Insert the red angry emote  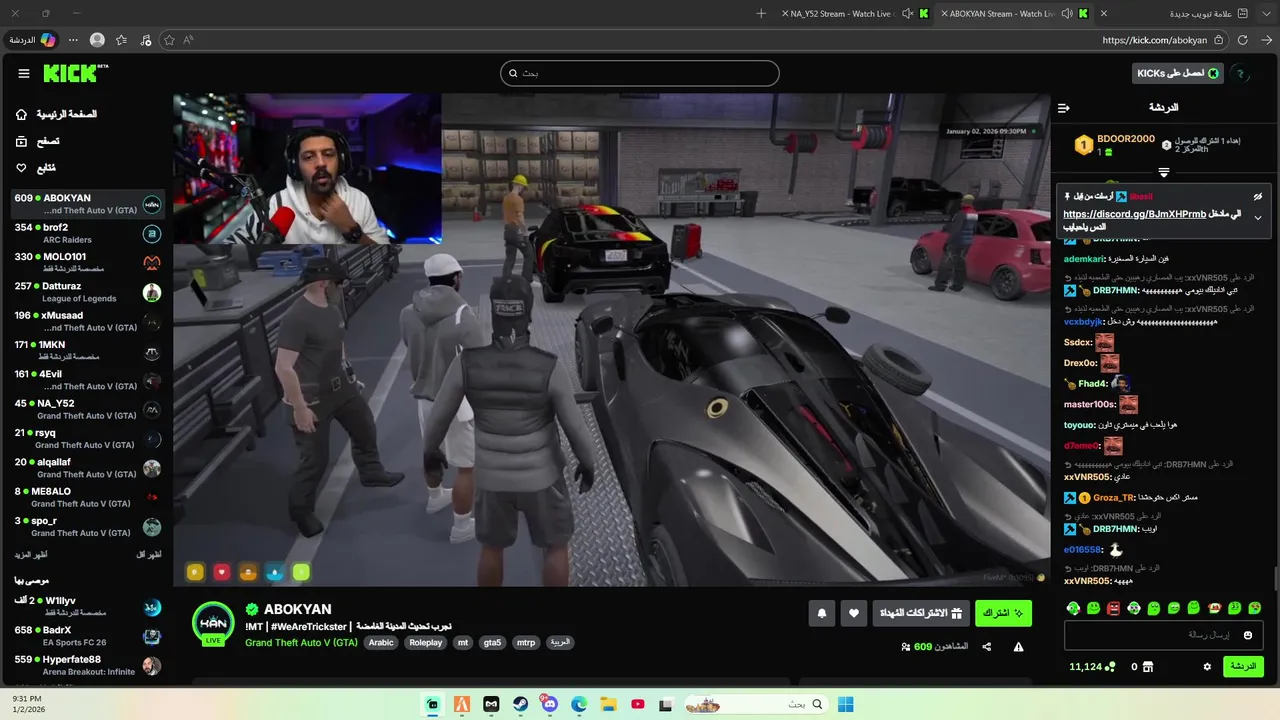tap(1114, 608)
